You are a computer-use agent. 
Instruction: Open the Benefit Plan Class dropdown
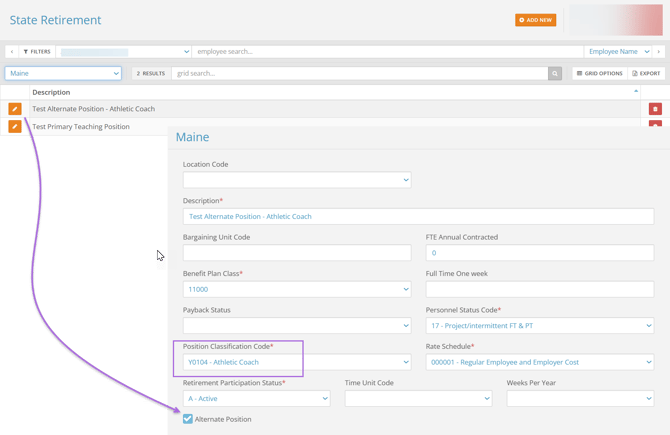[x=296, y=289]
